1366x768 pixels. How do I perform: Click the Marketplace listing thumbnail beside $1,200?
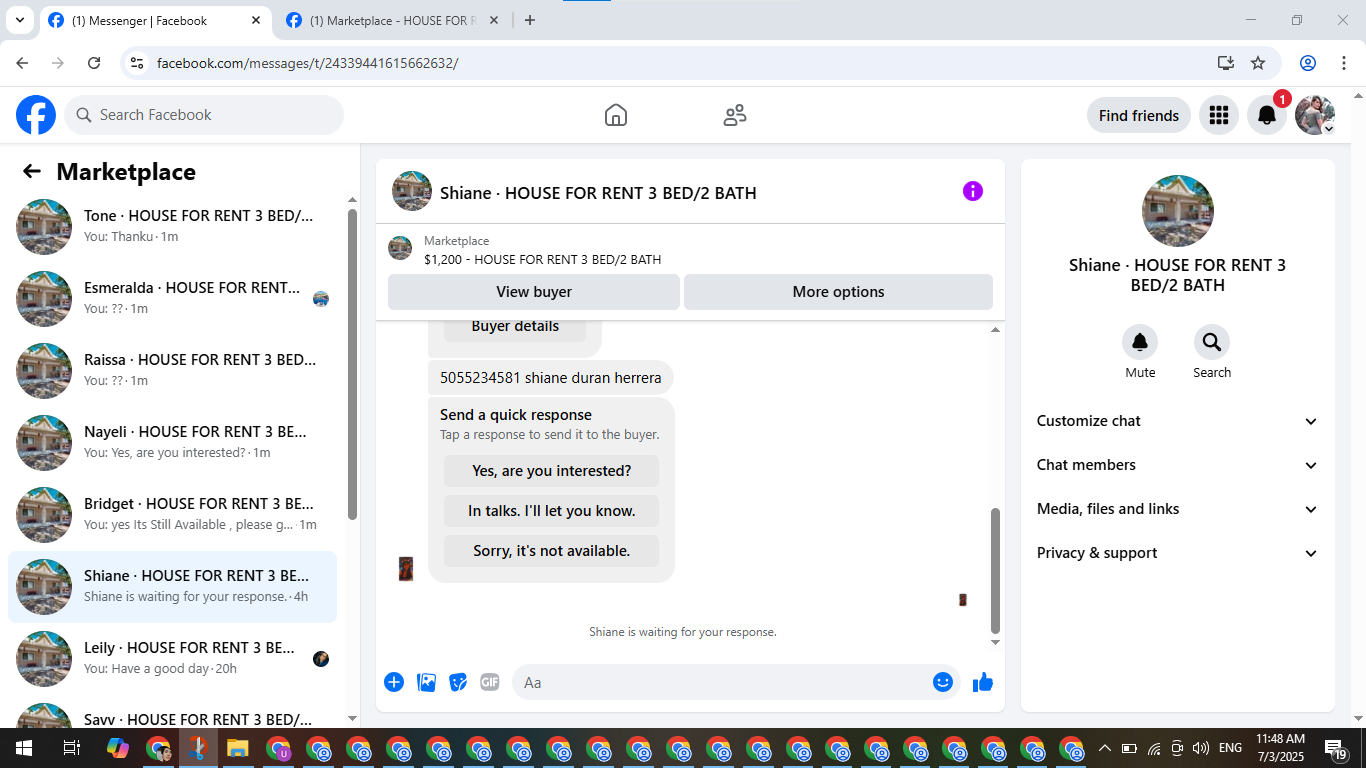(400, 248)
